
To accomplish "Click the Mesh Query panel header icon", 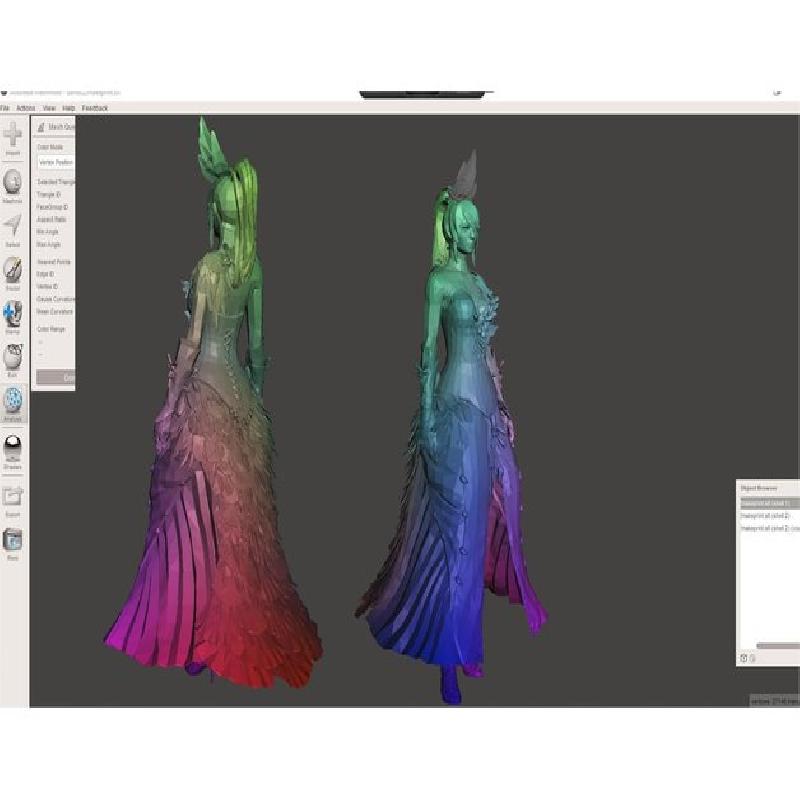I will 41,127.
